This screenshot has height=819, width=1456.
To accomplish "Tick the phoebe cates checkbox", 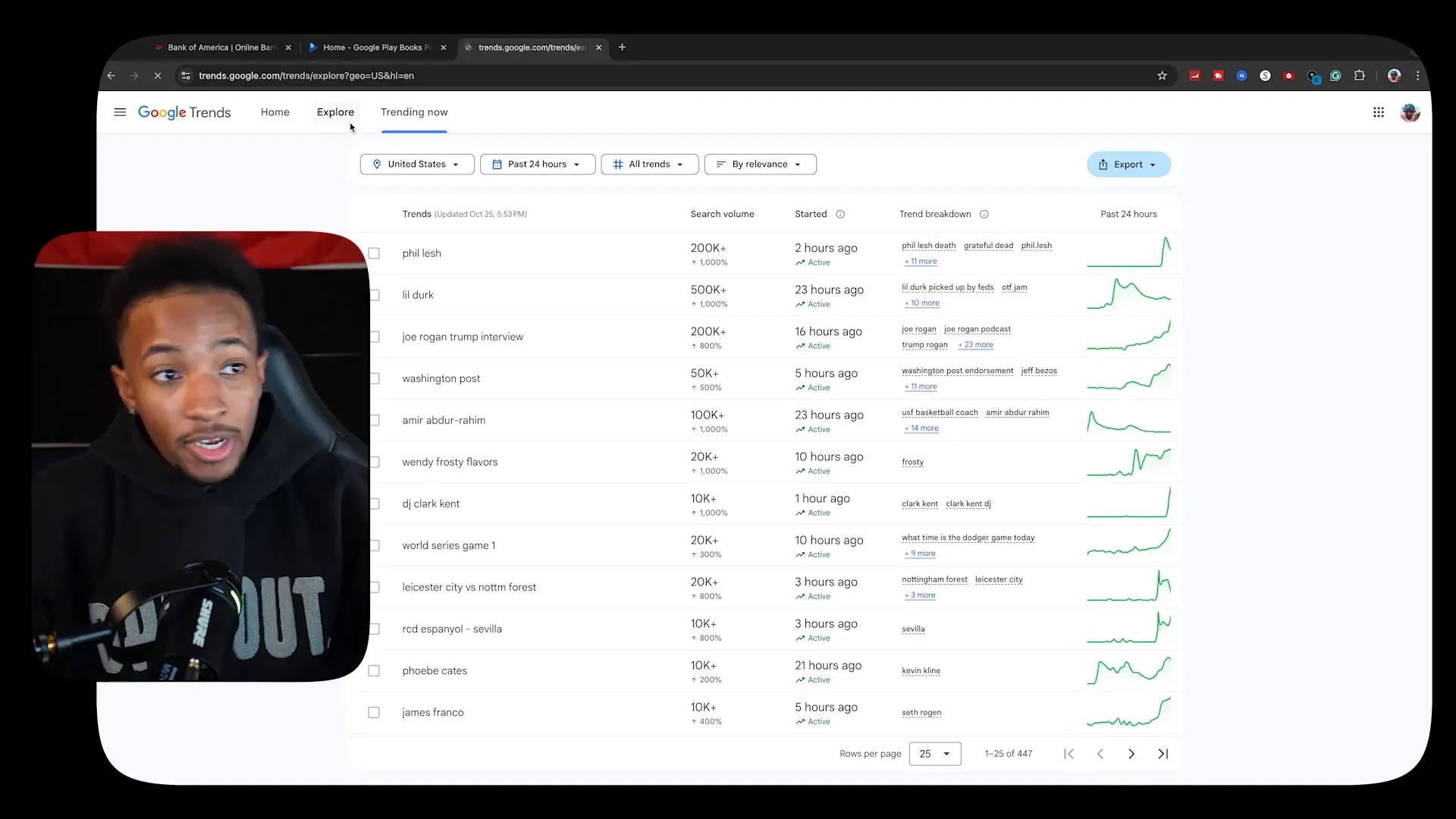I will click(374, 670).
